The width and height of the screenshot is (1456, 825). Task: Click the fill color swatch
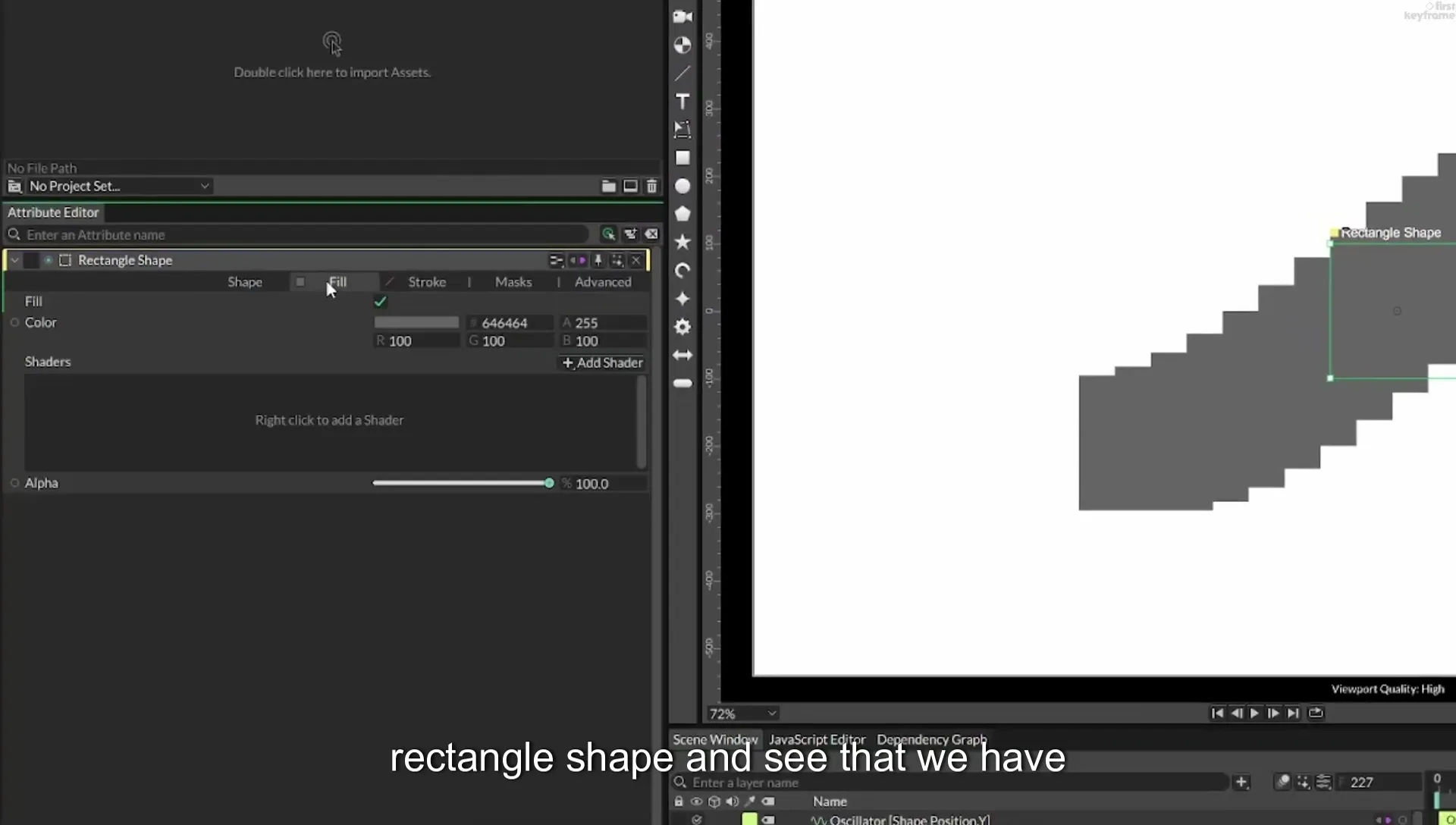tap(416, 322)
